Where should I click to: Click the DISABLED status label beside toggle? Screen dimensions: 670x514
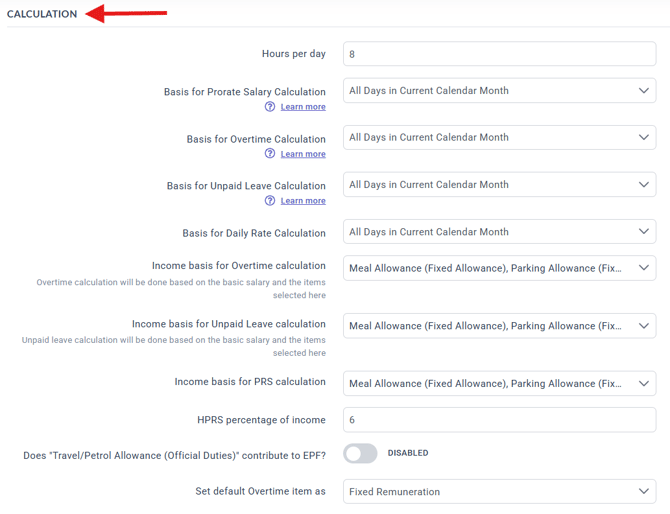coord(408,454)
